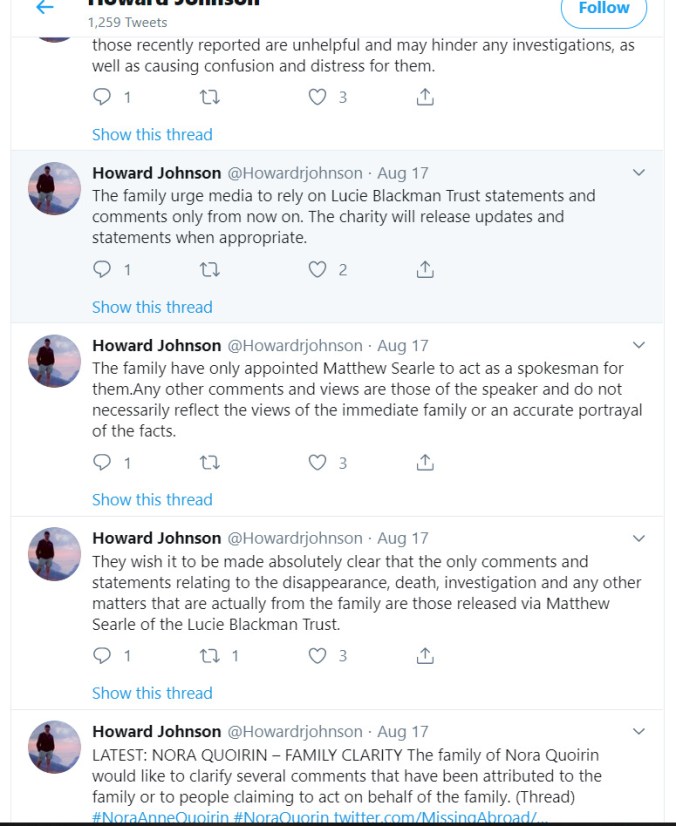Retweet the Lucie Blackman Trust statements tweet
This screenshot has width=676, height=826.
210,269
